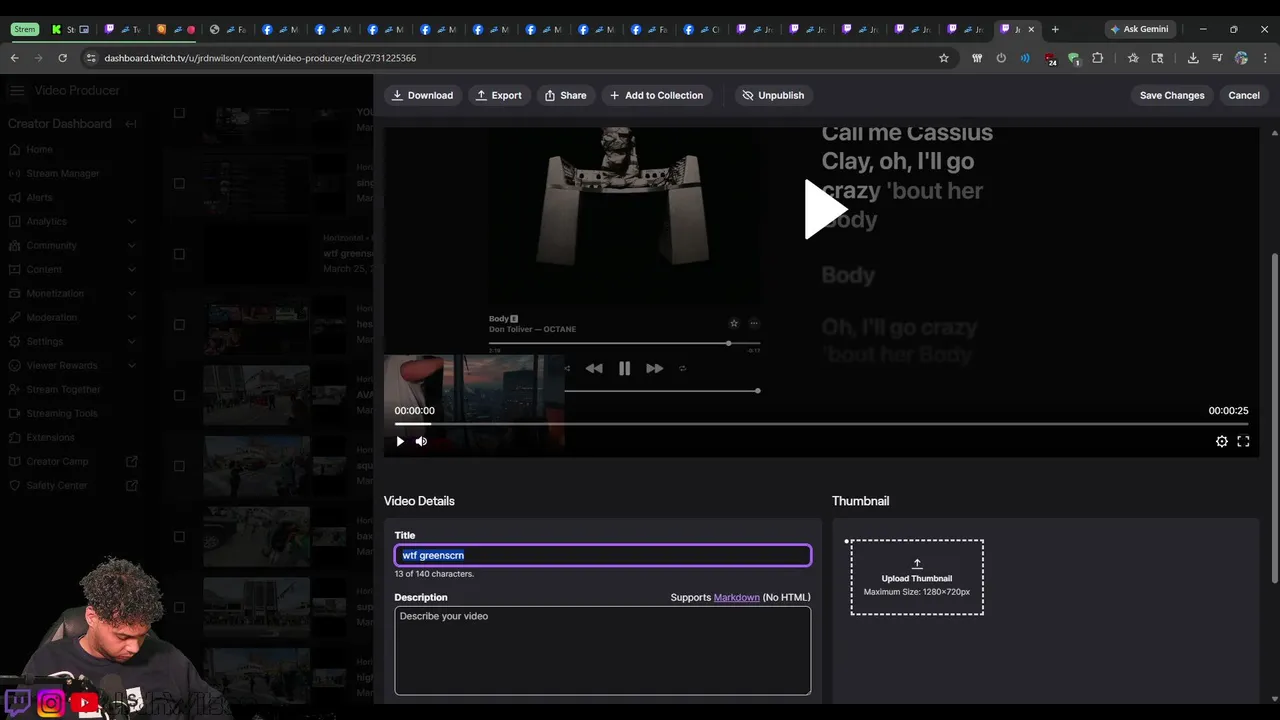Click the video seek bar timeline
This screenshot has height=720, width=1280.
click(821, 424)
